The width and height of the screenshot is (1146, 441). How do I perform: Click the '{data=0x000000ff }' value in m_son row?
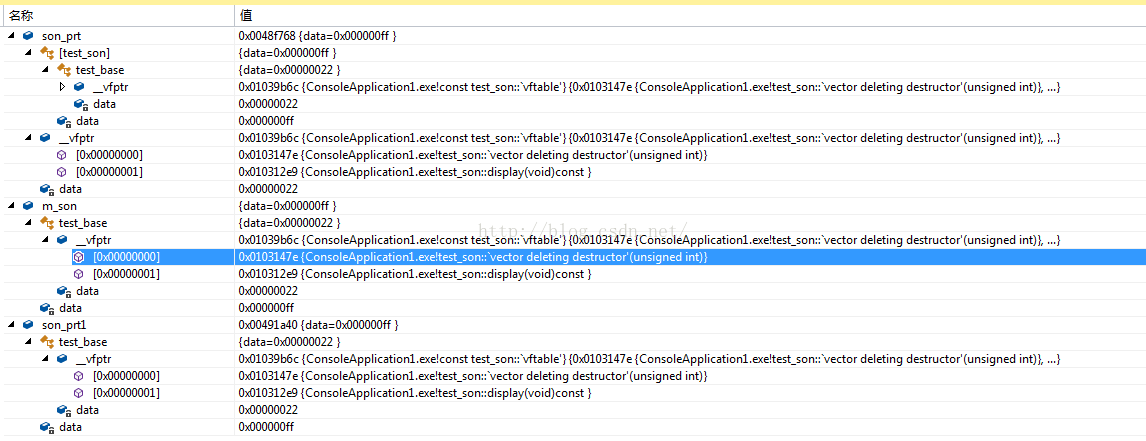point(287,206)
